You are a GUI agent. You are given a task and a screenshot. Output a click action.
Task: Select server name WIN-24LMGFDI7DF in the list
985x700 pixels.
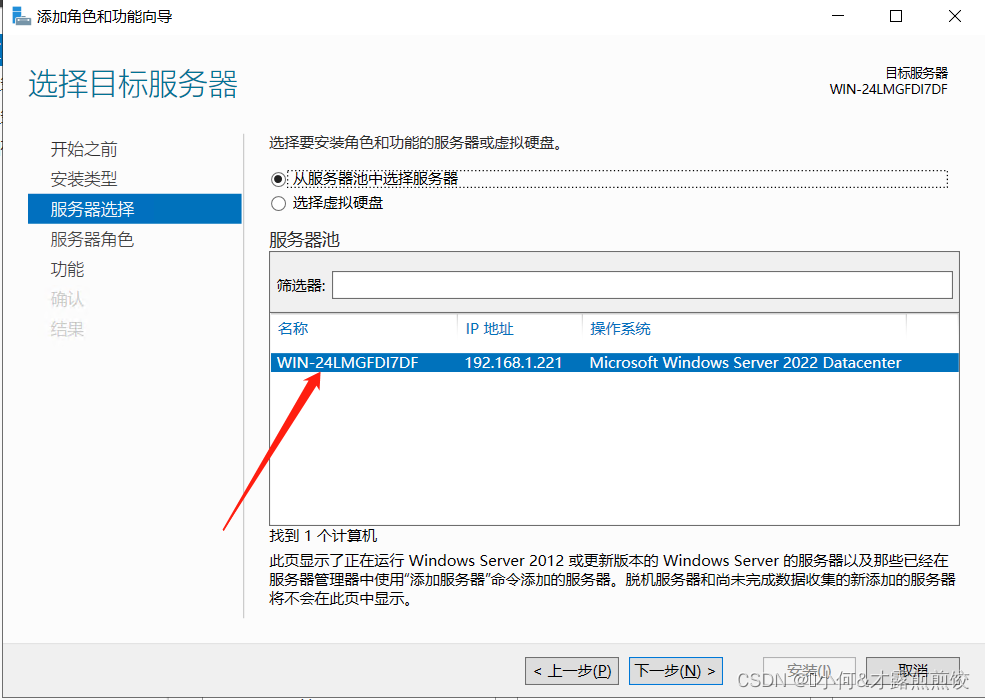347,363
